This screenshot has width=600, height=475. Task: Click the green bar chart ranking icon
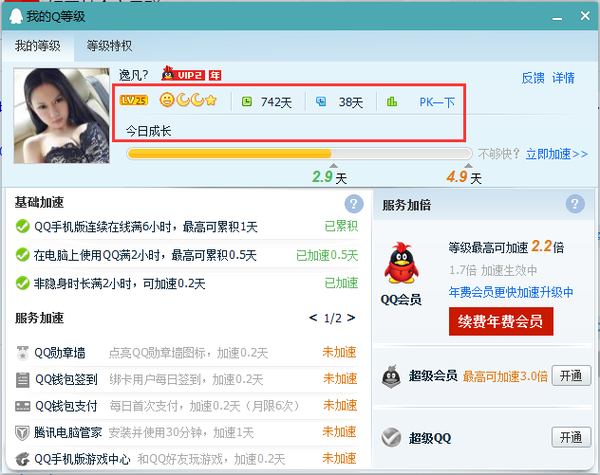tap(392, 101)
